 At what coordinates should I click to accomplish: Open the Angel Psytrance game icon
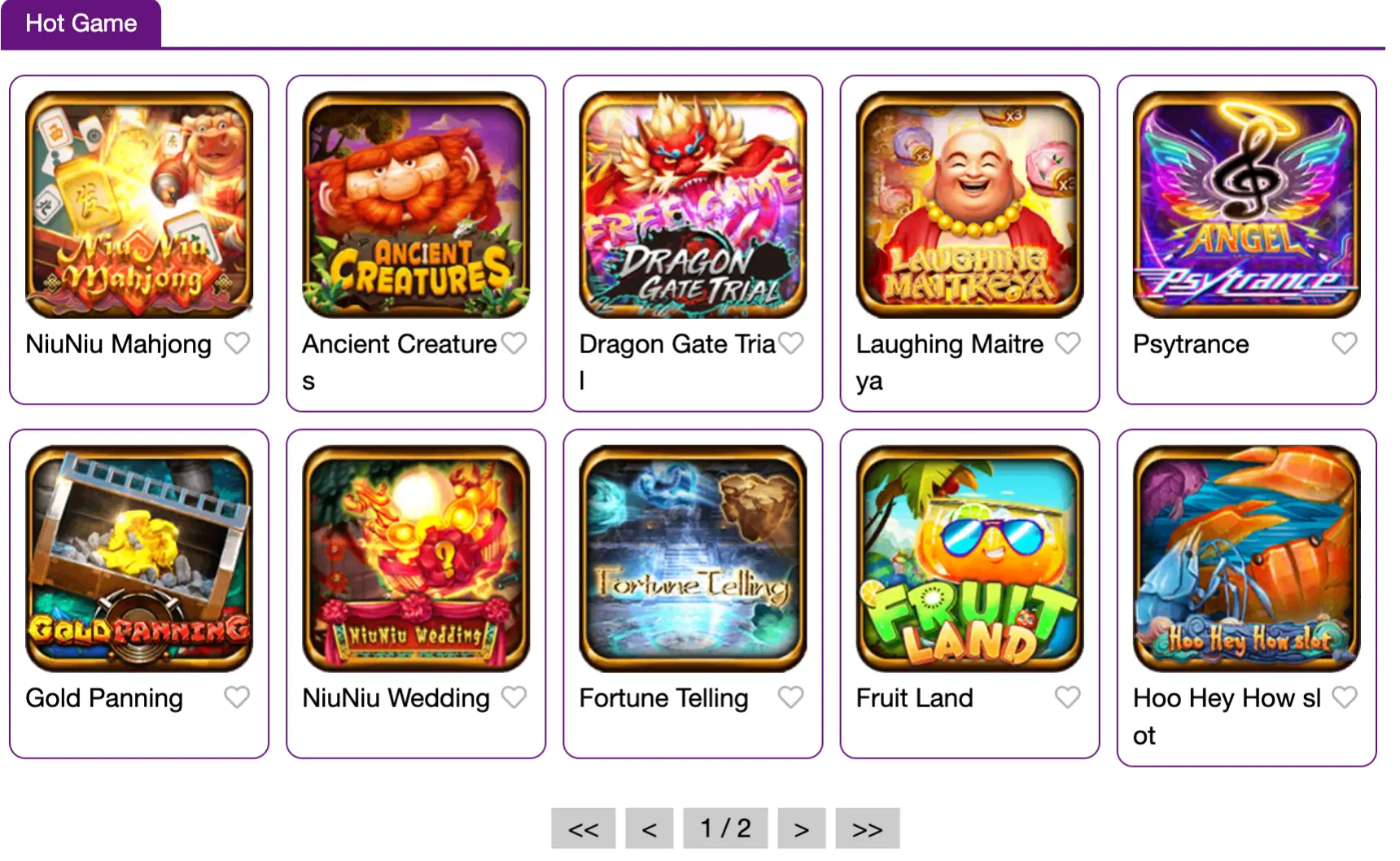click(1246, 204)
